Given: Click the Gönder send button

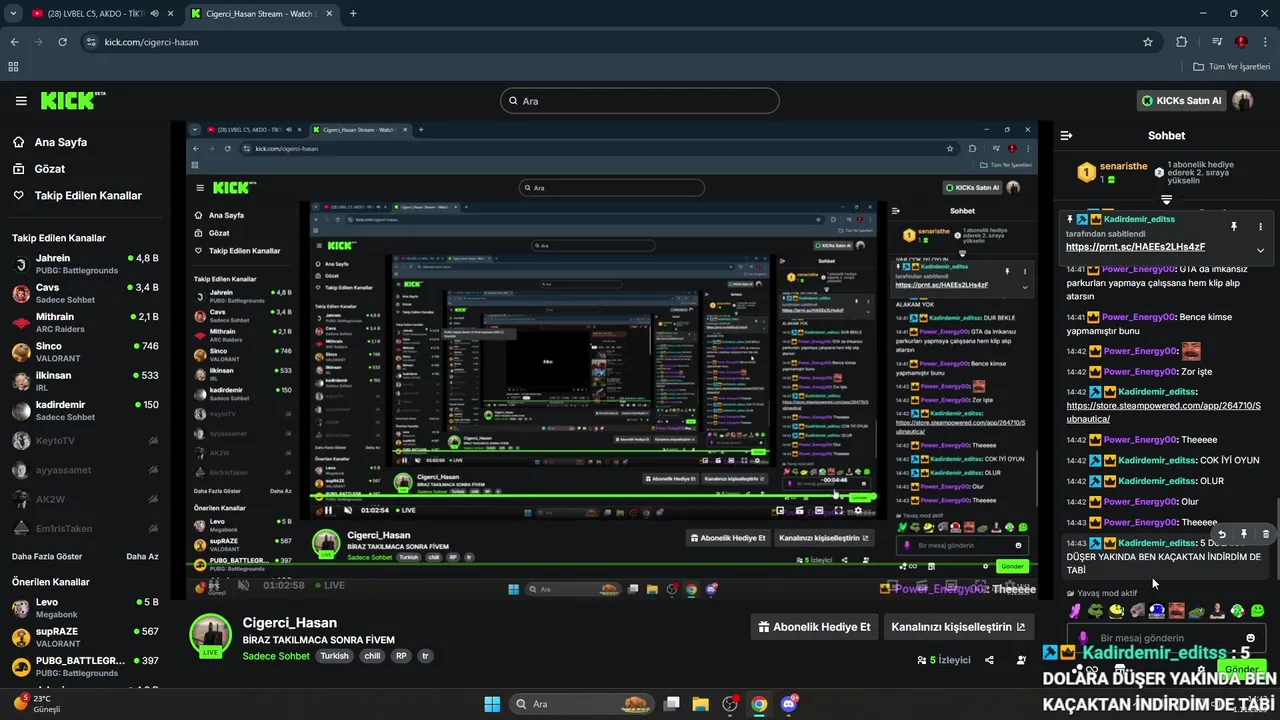Looking at the screenshot, I should (x=1241, y=669).
